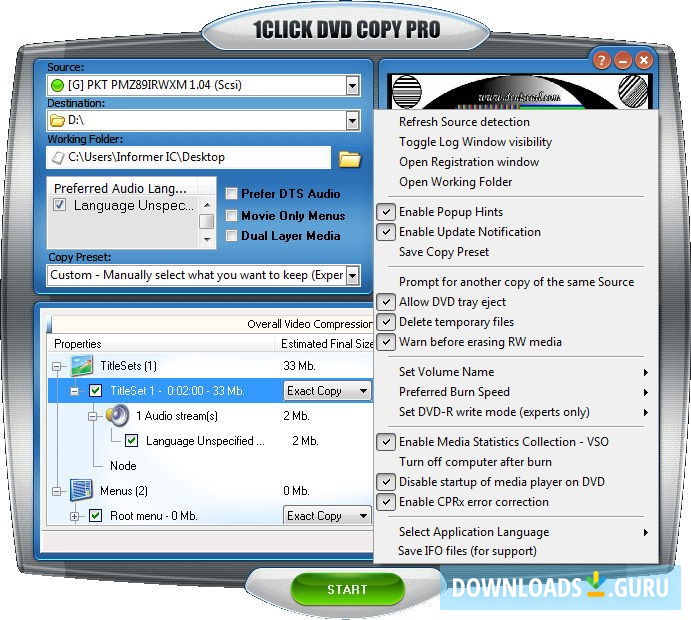Uncheck Language Unspecified audio stream checkbox
The height and width of the screenshot is (620, 691).
(131, 441)
